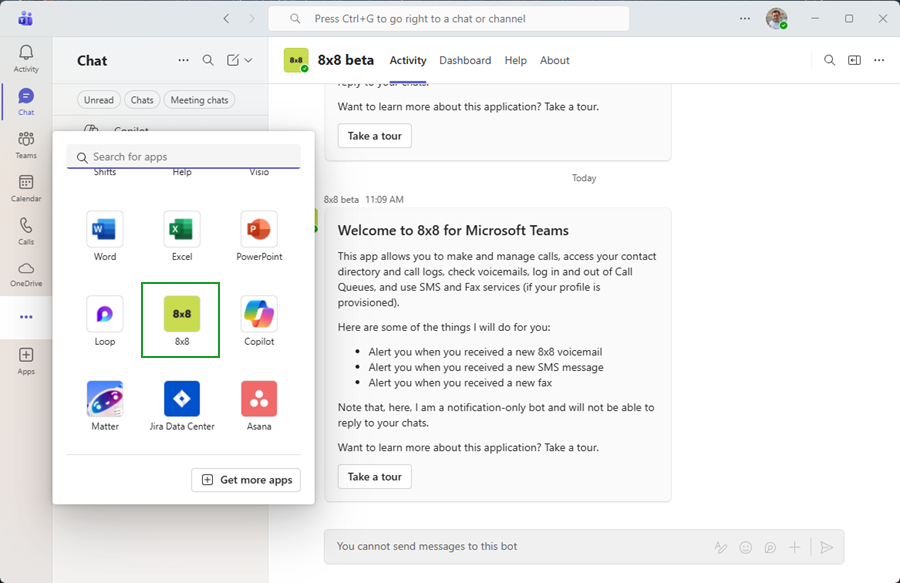The height and width of the screenshot is (583, 900).
Task: Click the Copilot app icon
Action: 259,315
